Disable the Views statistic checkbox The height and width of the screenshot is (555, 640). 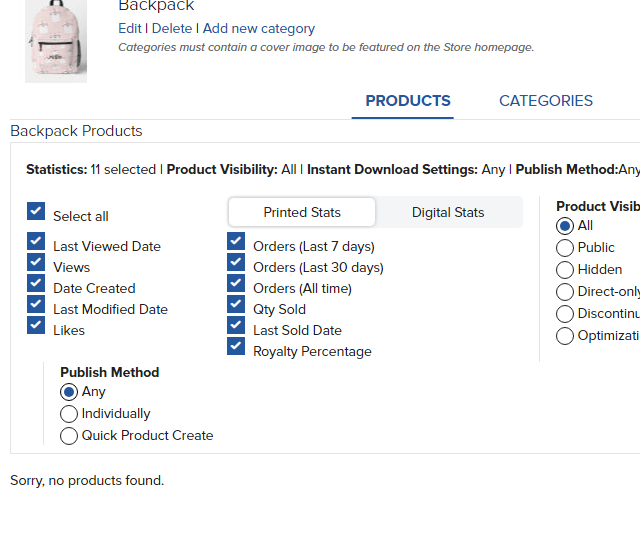click(36, 263)
